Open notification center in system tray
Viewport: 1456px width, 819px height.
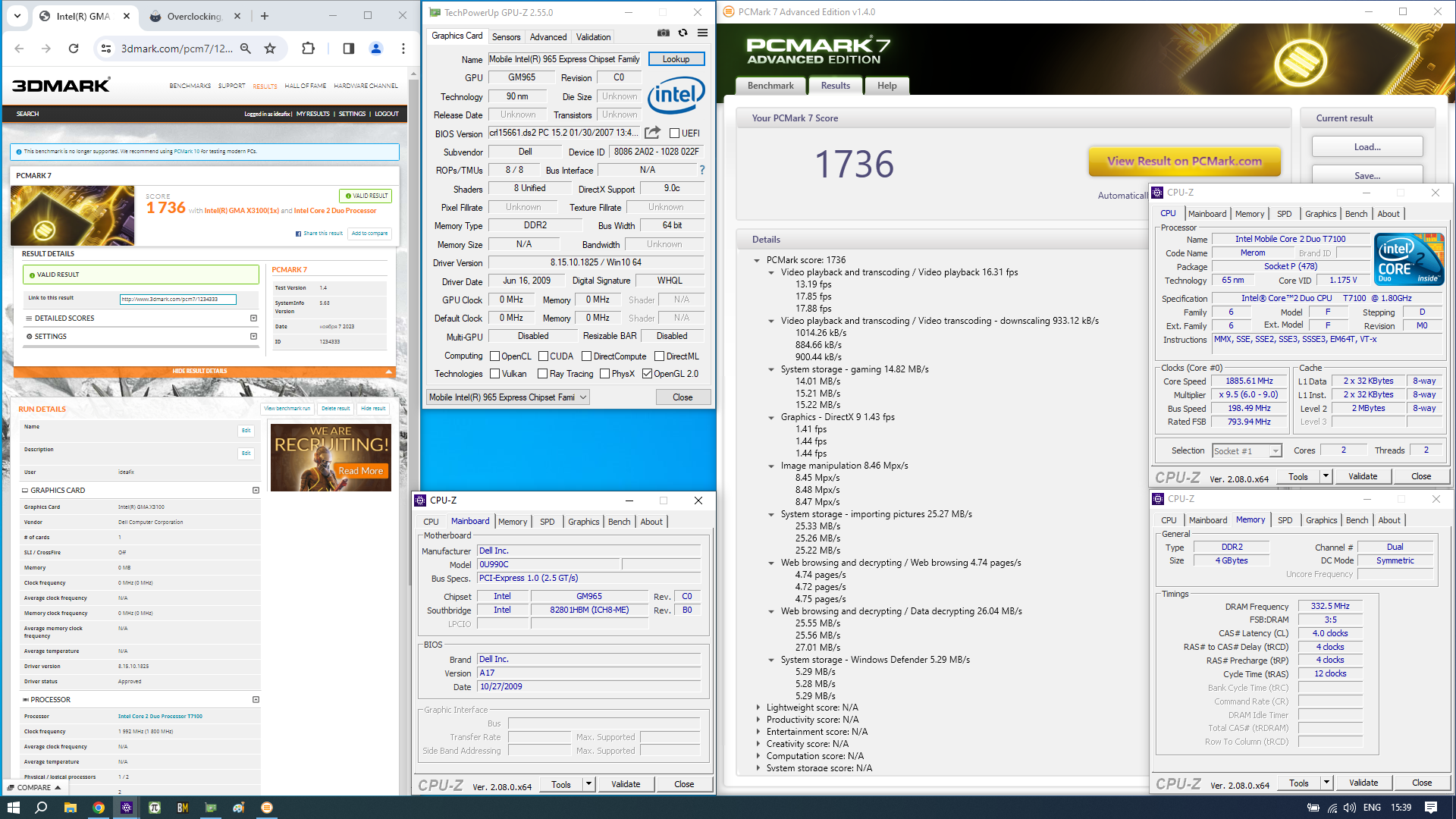(x=1431, y=808)
